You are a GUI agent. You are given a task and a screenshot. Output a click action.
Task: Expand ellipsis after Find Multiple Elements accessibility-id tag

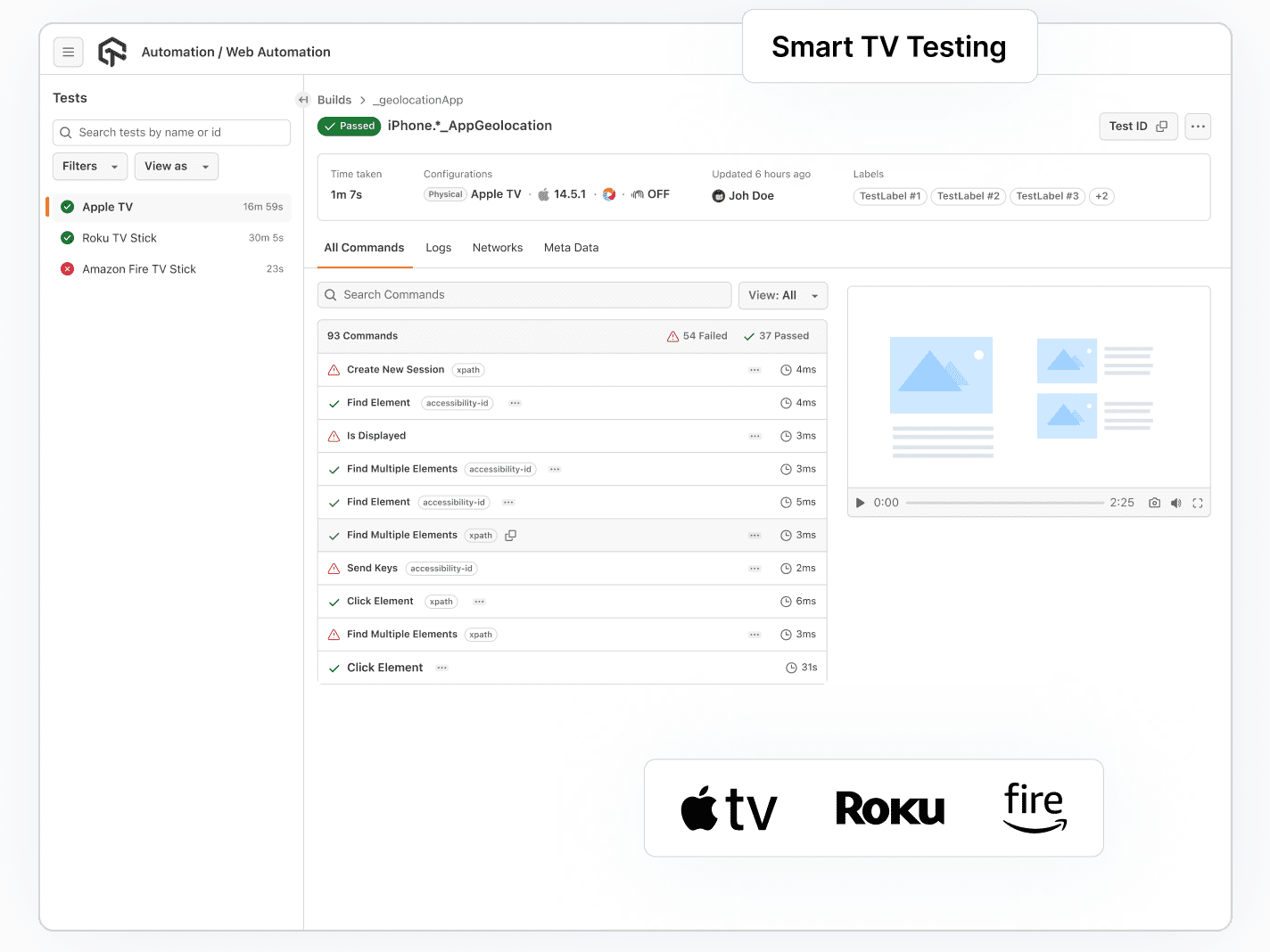point(555,469)
